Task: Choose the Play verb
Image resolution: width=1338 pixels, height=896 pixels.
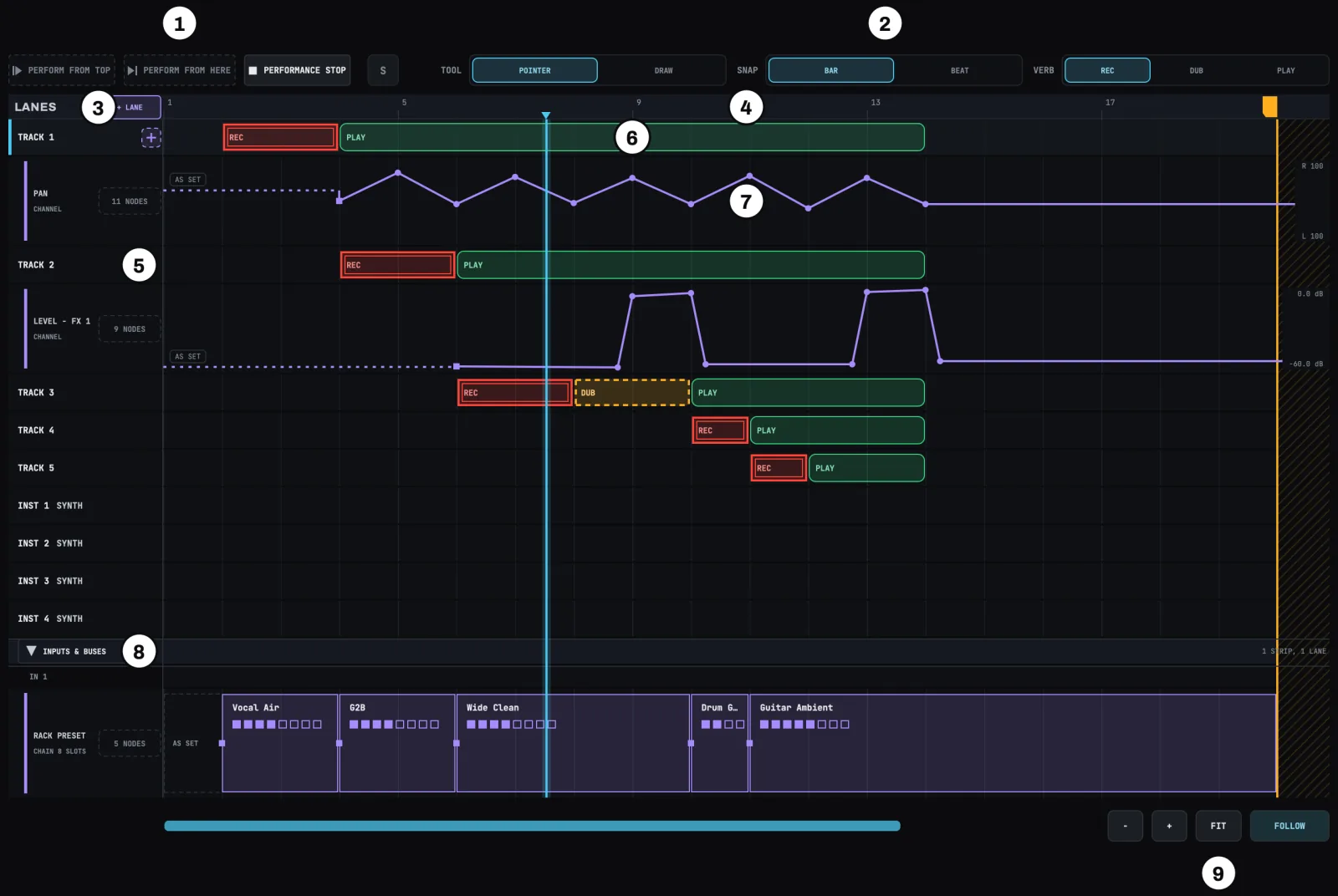Action: point(1285,70)
